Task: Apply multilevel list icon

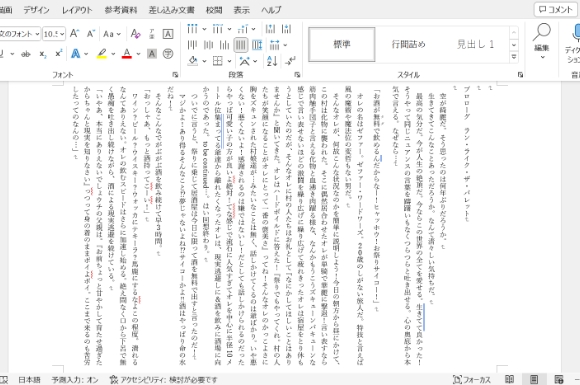Action: point(243,28)
